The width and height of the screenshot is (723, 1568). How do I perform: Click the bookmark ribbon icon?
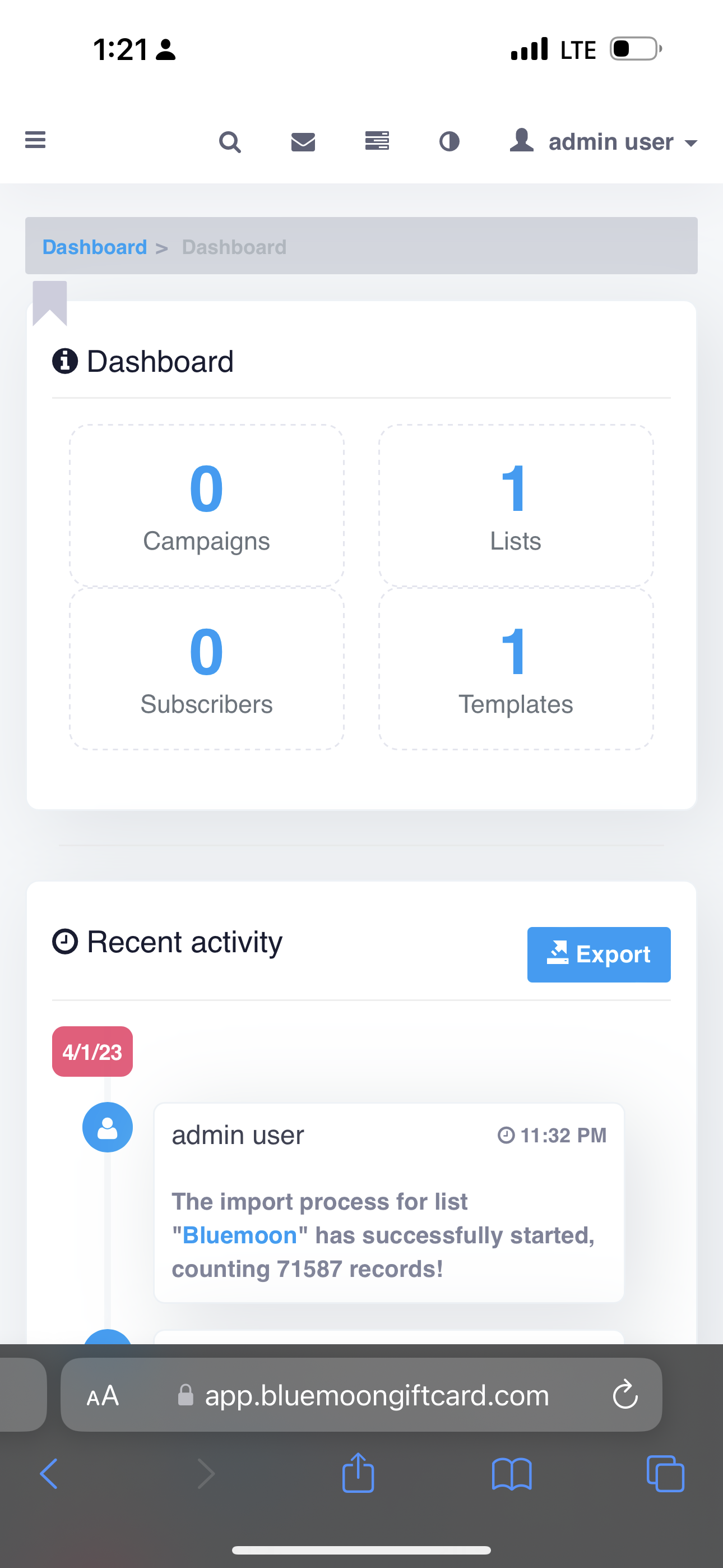click(x=50, y=303)
